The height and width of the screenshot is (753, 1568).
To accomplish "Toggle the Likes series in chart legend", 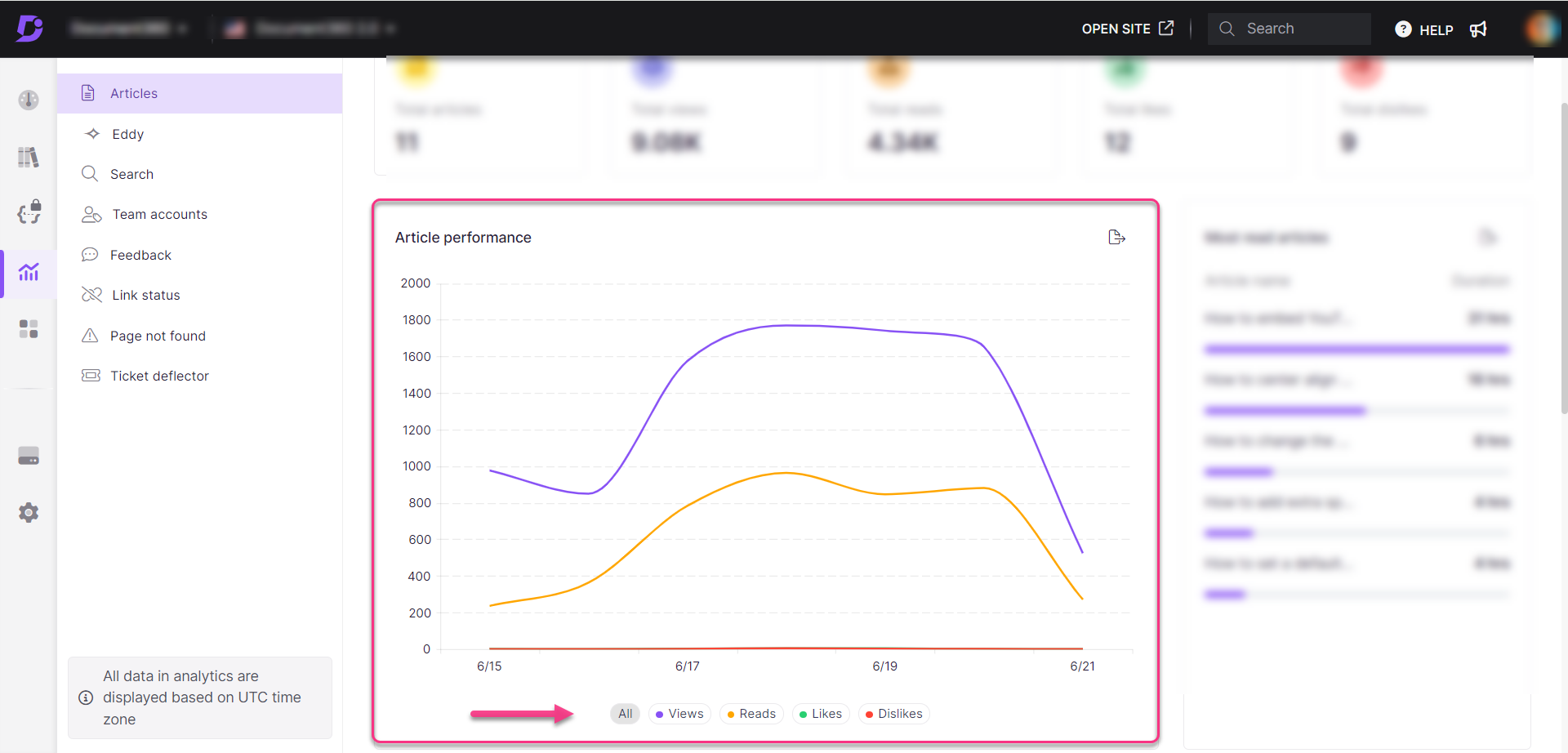I will (821, 714).
